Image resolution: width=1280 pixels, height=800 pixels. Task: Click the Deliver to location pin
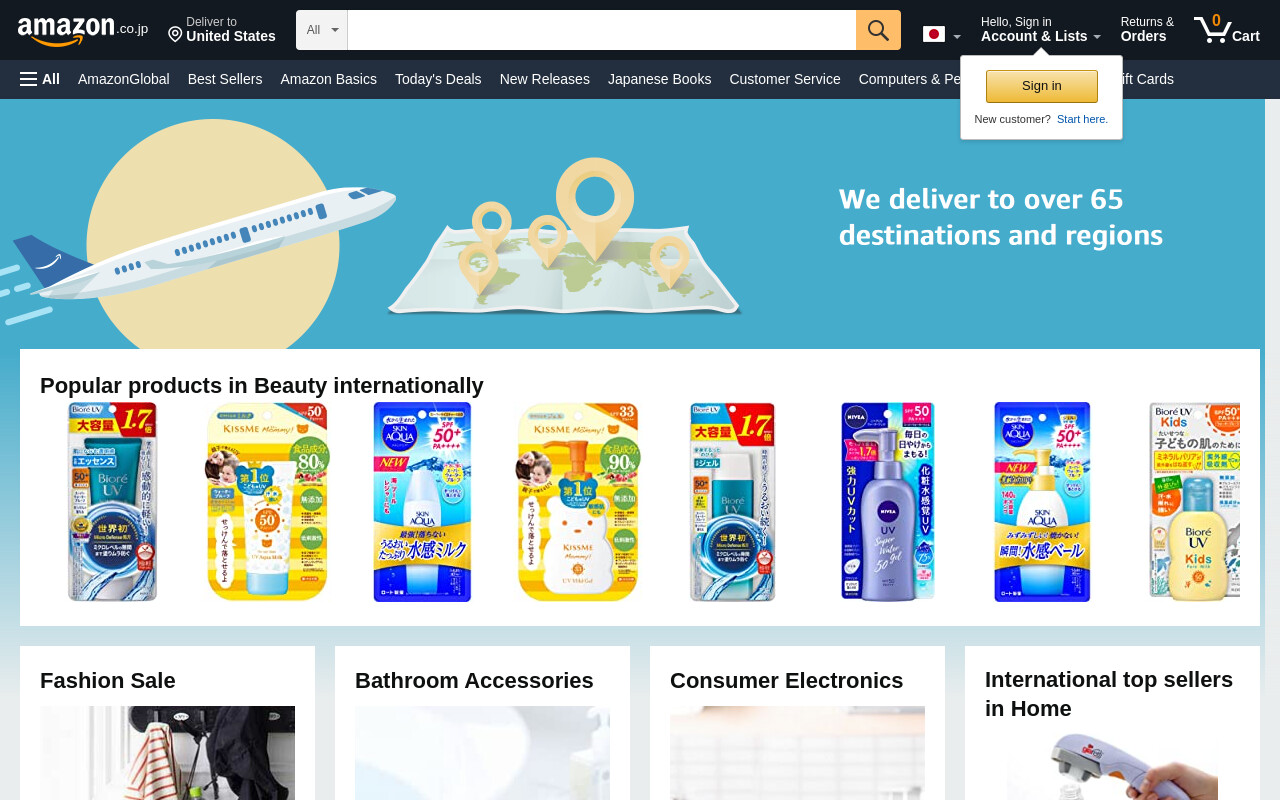[x=175, y=35]
